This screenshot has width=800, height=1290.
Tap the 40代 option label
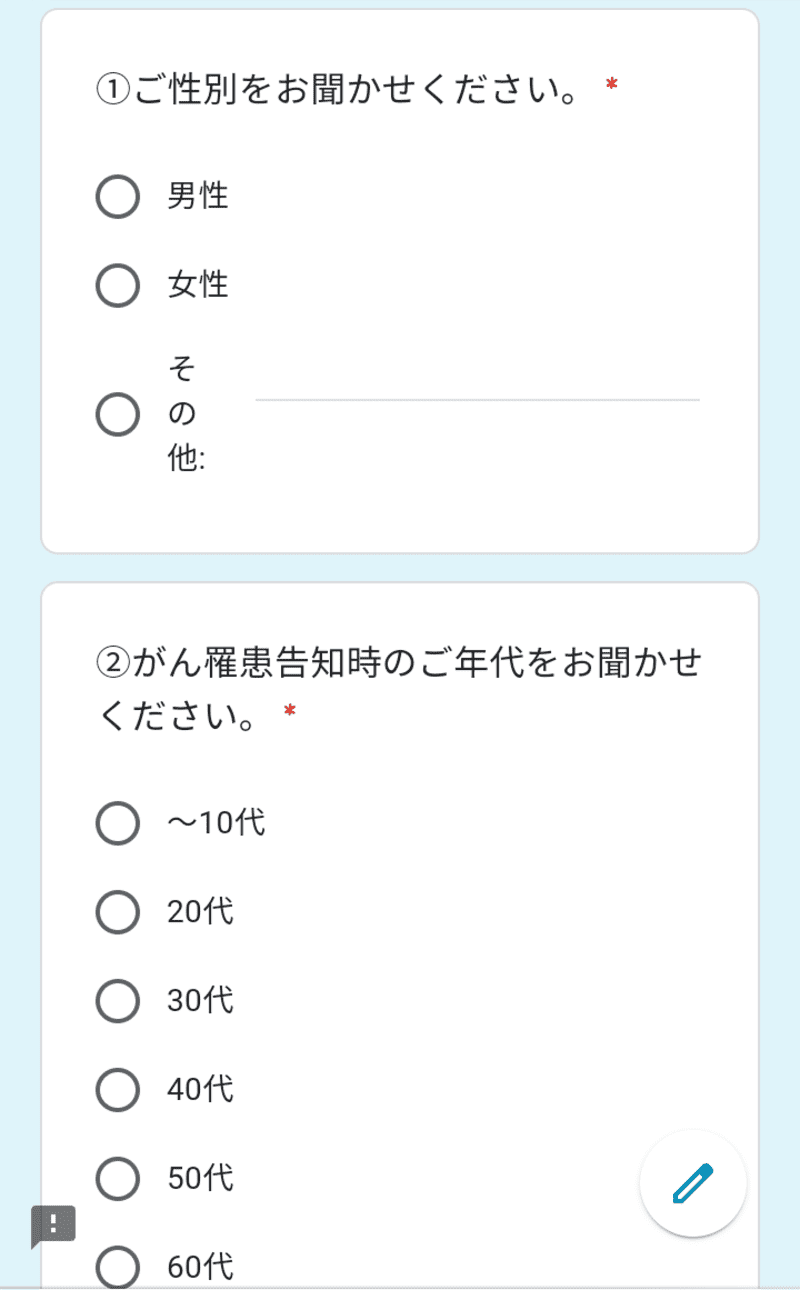(201, 1090)
